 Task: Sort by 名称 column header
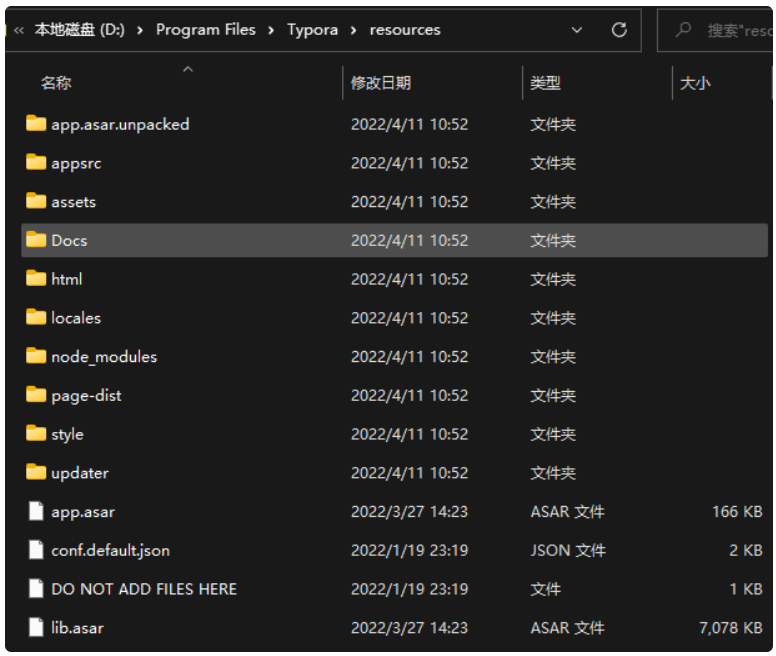point(56,83)
